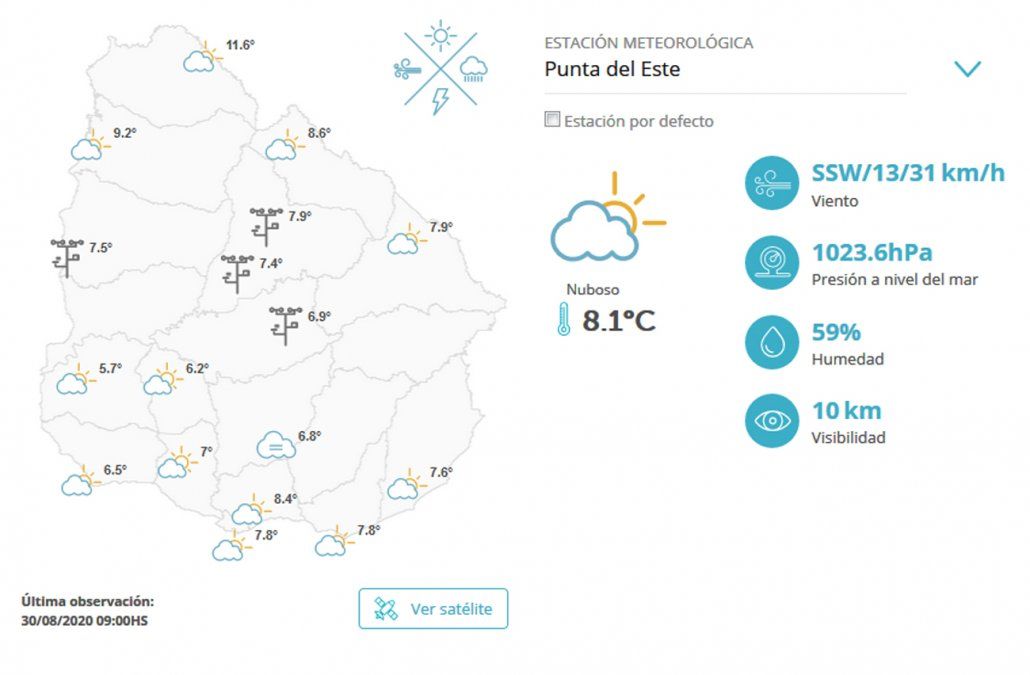The height and width of the screenshot is (675, 1030).
Task: Click the satellite icon in Ver satélite
Action: click(x=385, y=609)
